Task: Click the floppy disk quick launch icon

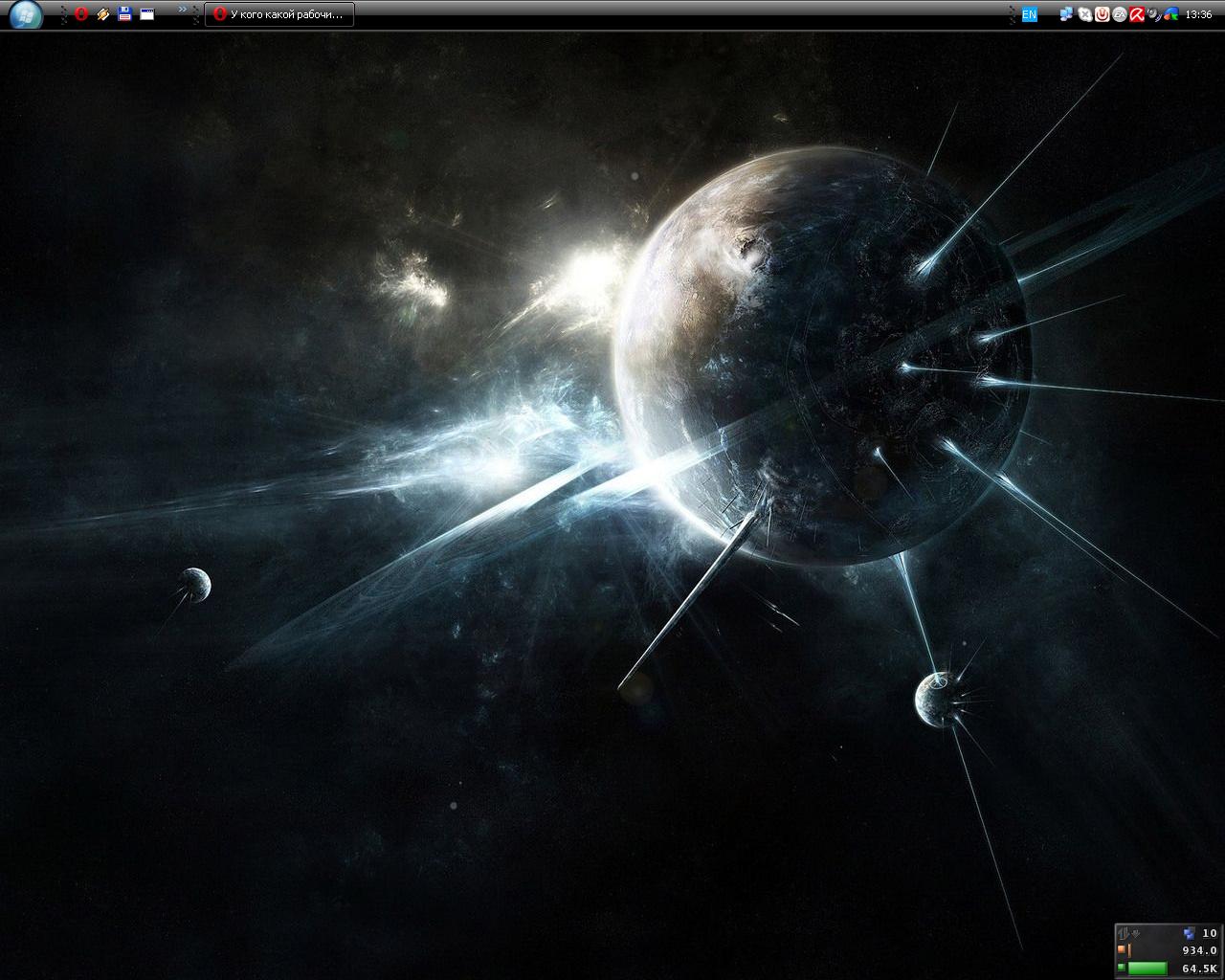Action: pyautogui.click(x=124, y=14)
